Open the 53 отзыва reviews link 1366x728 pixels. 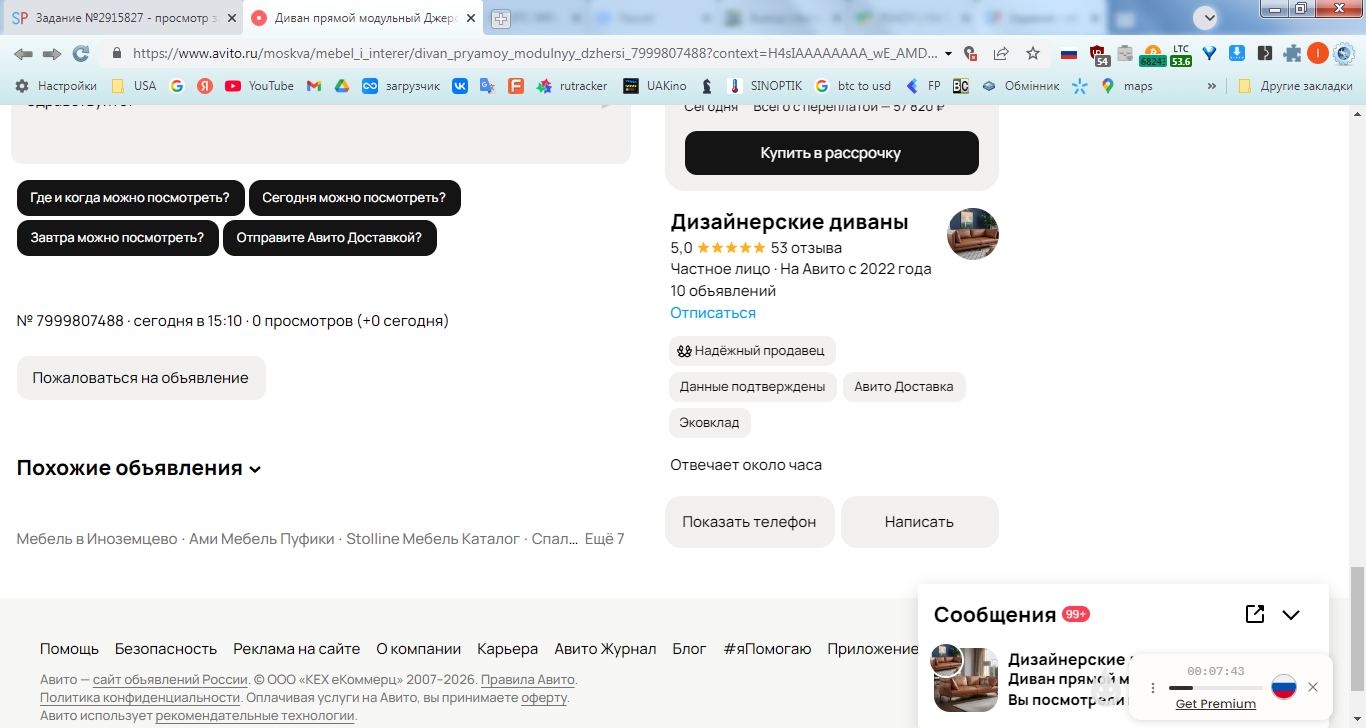tap(806, 248)
